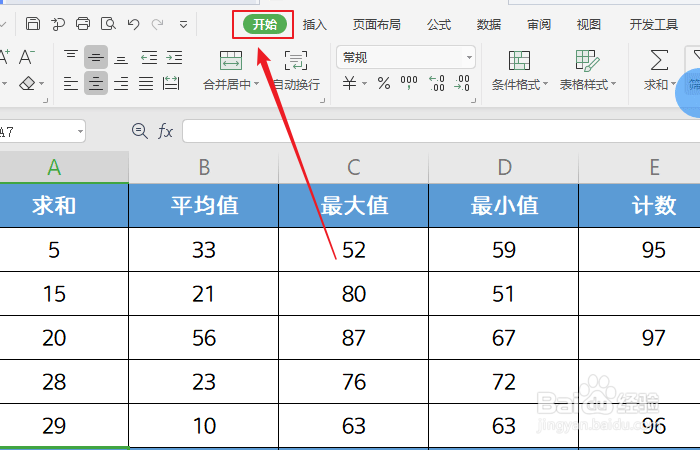The width and height of the screenshot is (700, 450).
Task: Open the alignment group dialog launcher
Action: [322, 101]
